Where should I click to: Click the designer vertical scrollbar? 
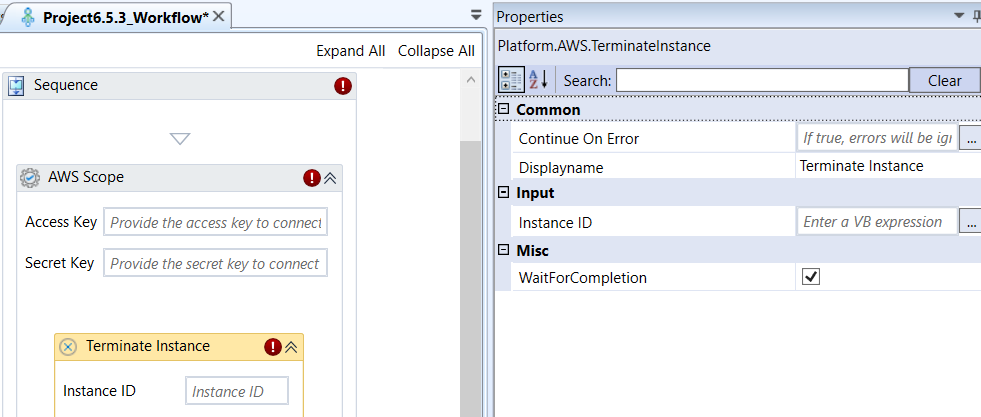pos(470,278)
